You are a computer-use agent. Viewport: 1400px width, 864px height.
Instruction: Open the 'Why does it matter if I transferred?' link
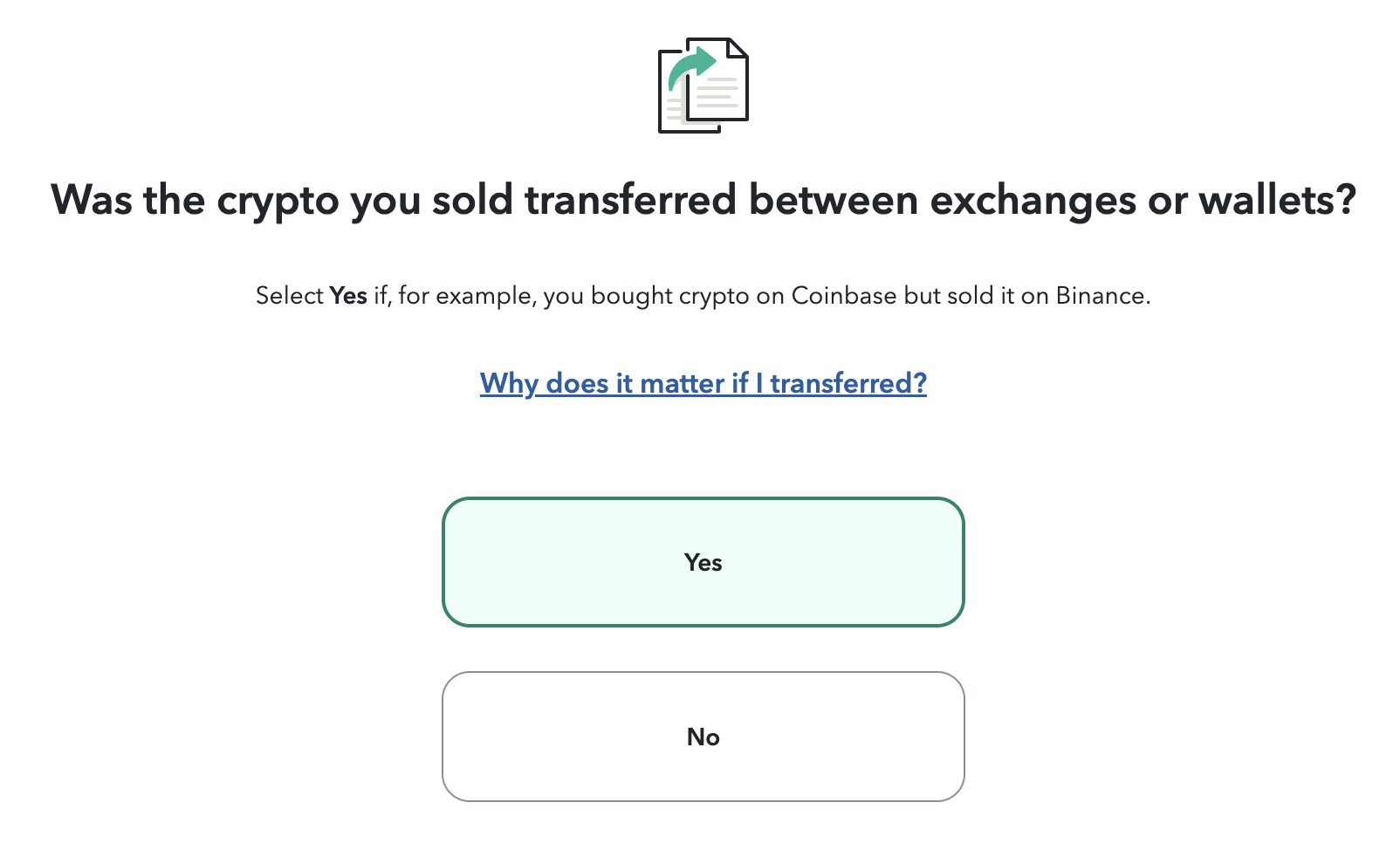click(703, 382)
